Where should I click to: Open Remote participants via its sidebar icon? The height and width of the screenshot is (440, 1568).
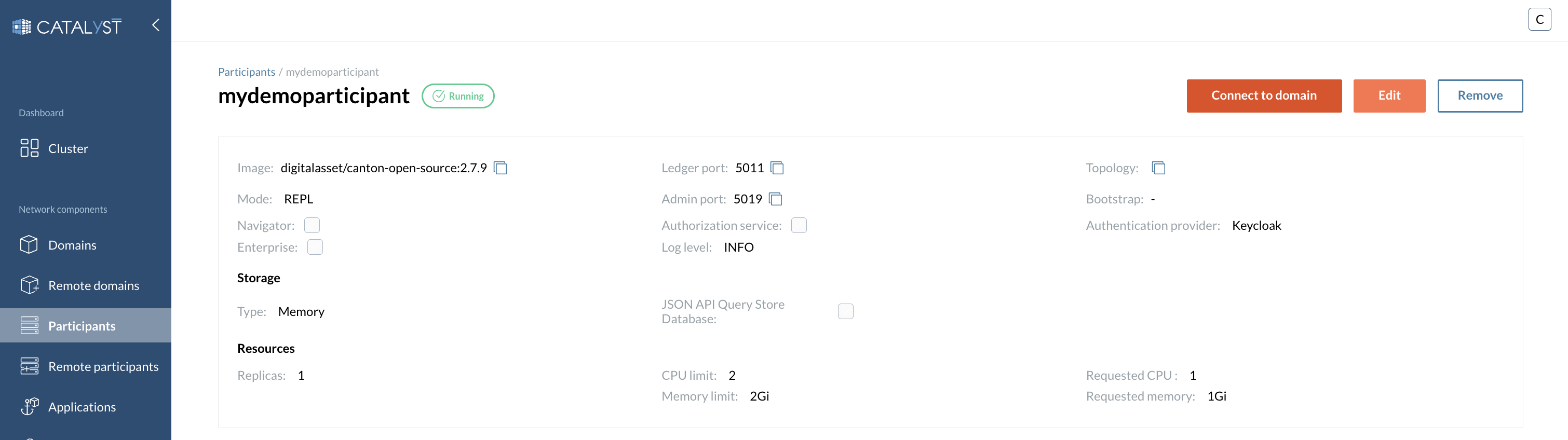coord(29,366)
